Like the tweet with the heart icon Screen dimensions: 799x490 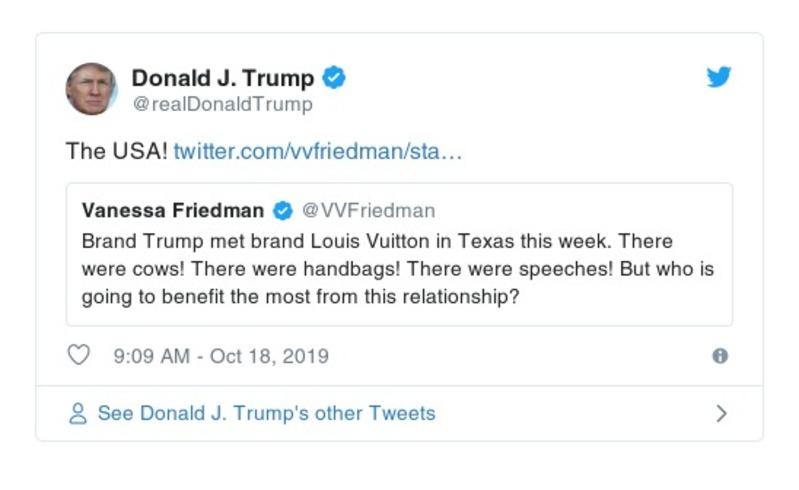pos(78,356)
